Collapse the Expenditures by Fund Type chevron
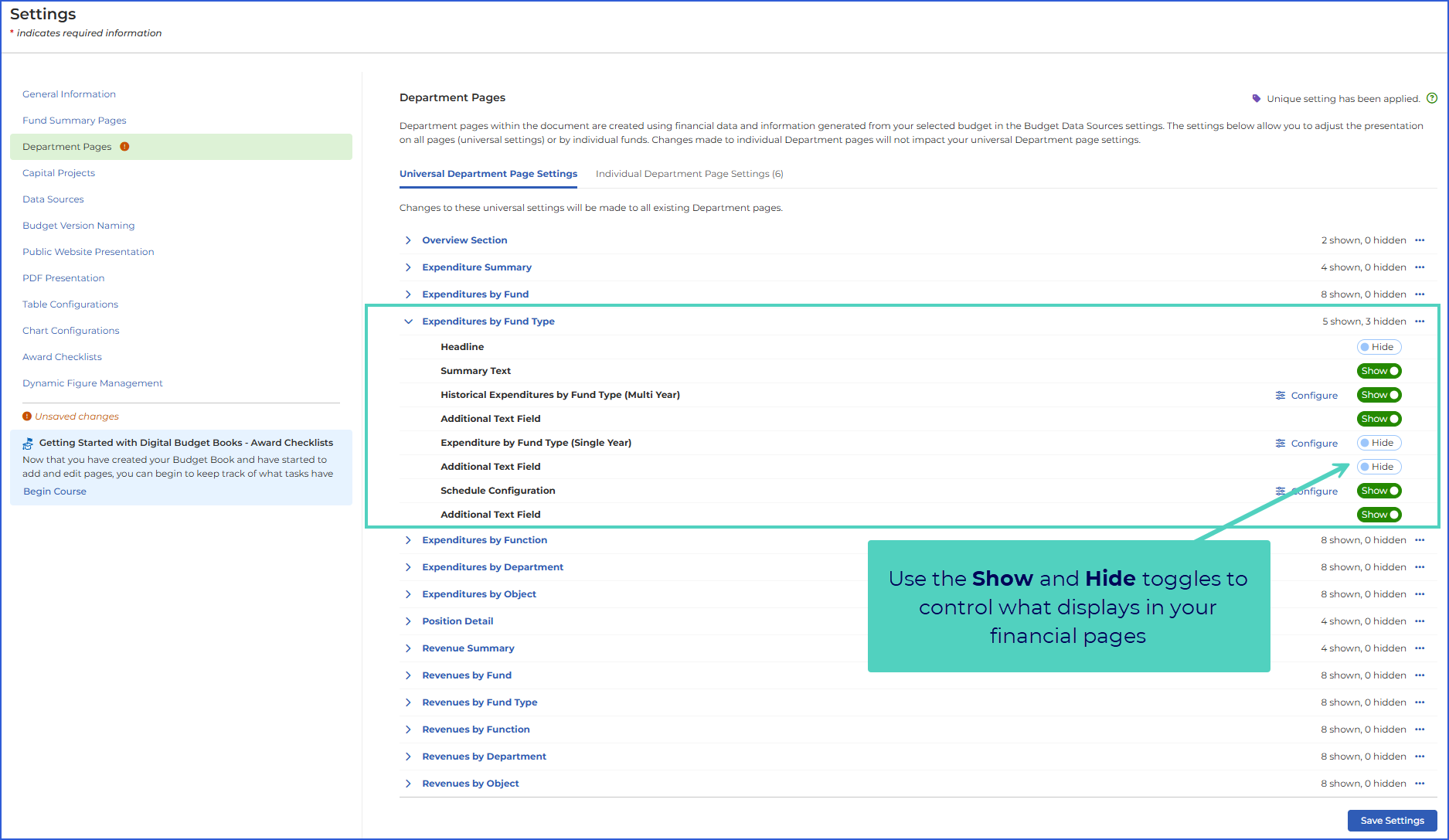Image resolution: width=1449 pixels, height=840 pixels. click(x=408, y=321)
